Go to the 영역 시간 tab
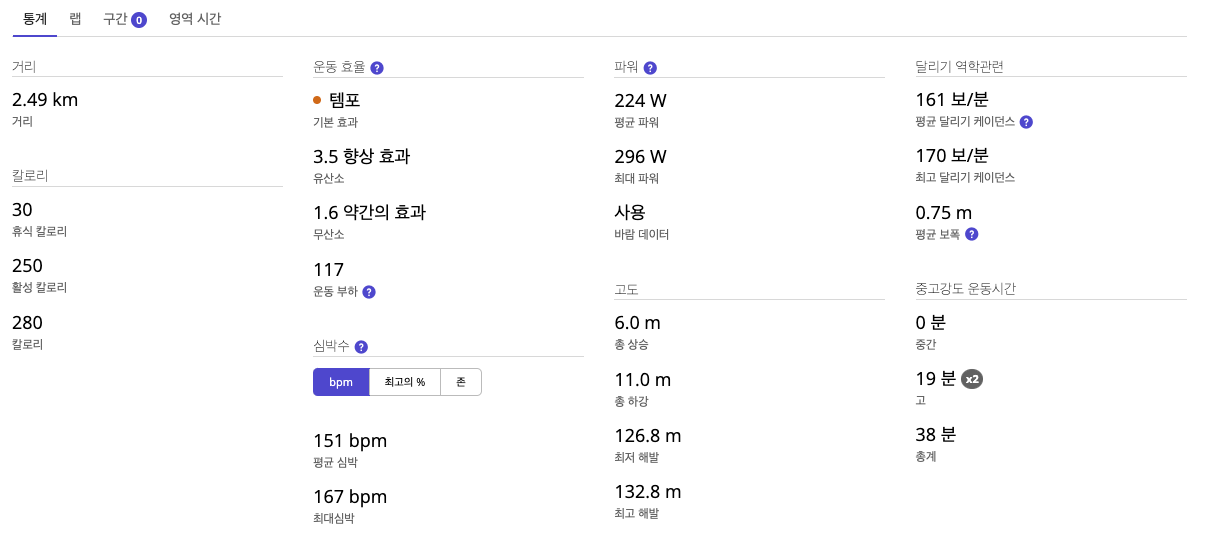 (x=195, y=19)
